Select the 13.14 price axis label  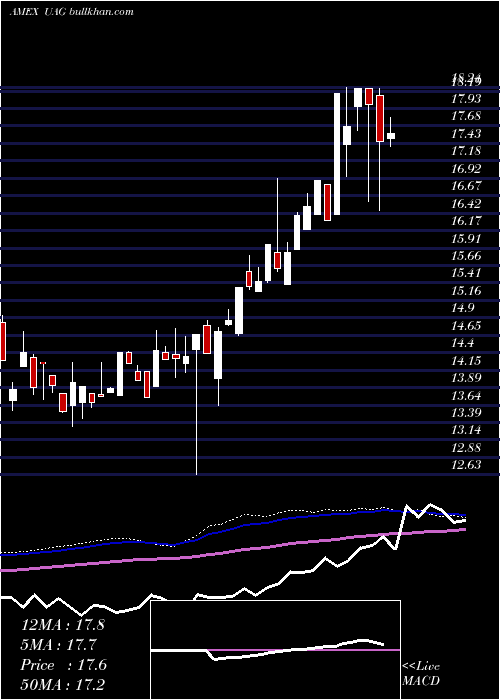pyautogui.click(x=466, y=430)
